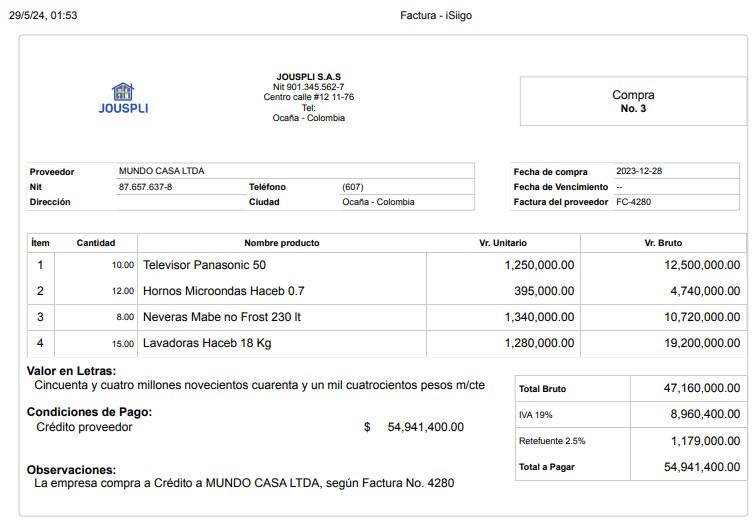Viewport: 756px width, 529px height.
Task: Select product Neveras Mabe no Frost 230 lt
Action: (x=221, y=317)
